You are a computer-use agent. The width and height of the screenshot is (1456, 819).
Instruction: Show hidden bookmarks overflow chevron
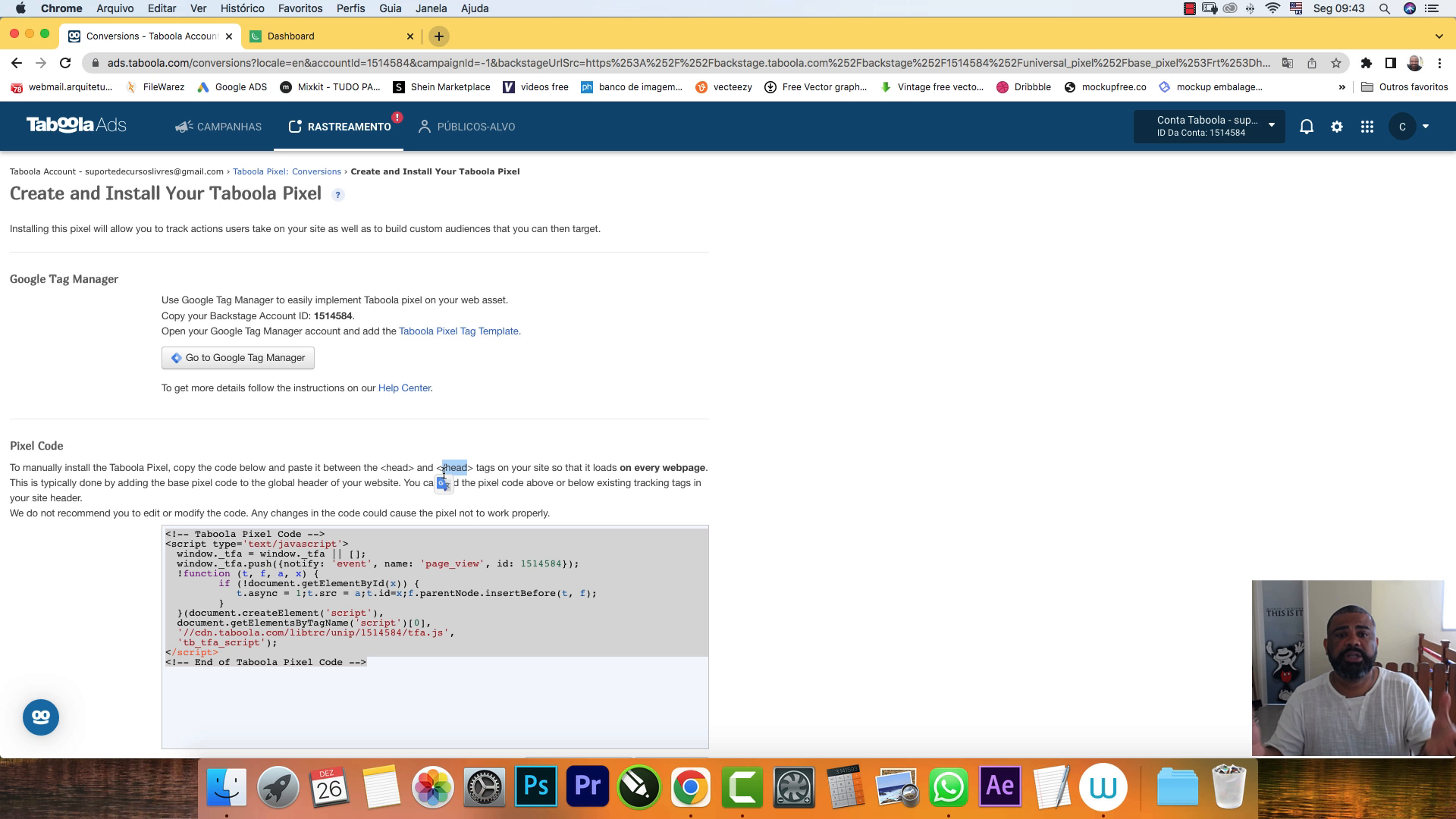pos(1341,87)
